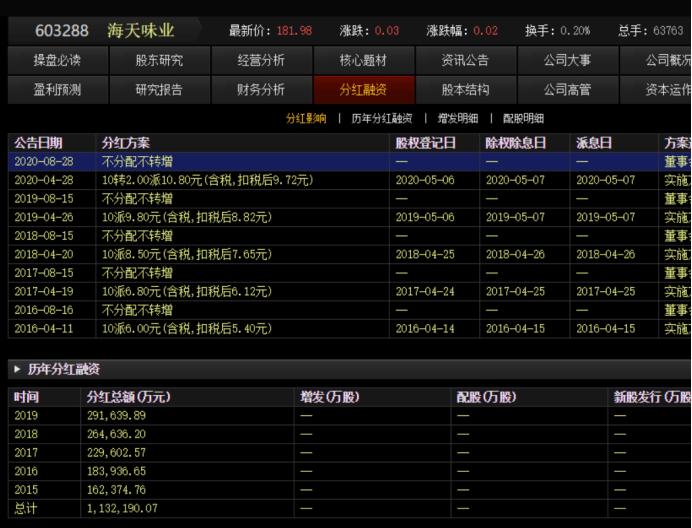Open the partially visible 公司概况 tab
The width and height of the screenshot is (692, 528).
click(656, 60)
